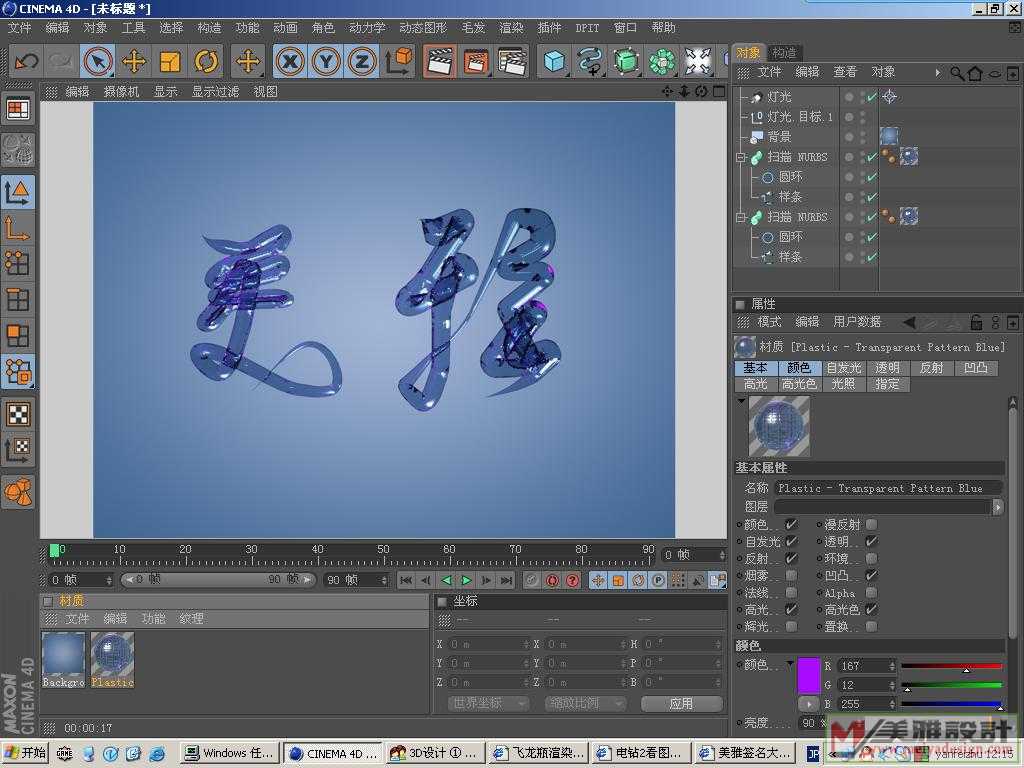Open the 渲染 (Render) menu
This screenshot has height=768, width=1024.
point(511,28)
